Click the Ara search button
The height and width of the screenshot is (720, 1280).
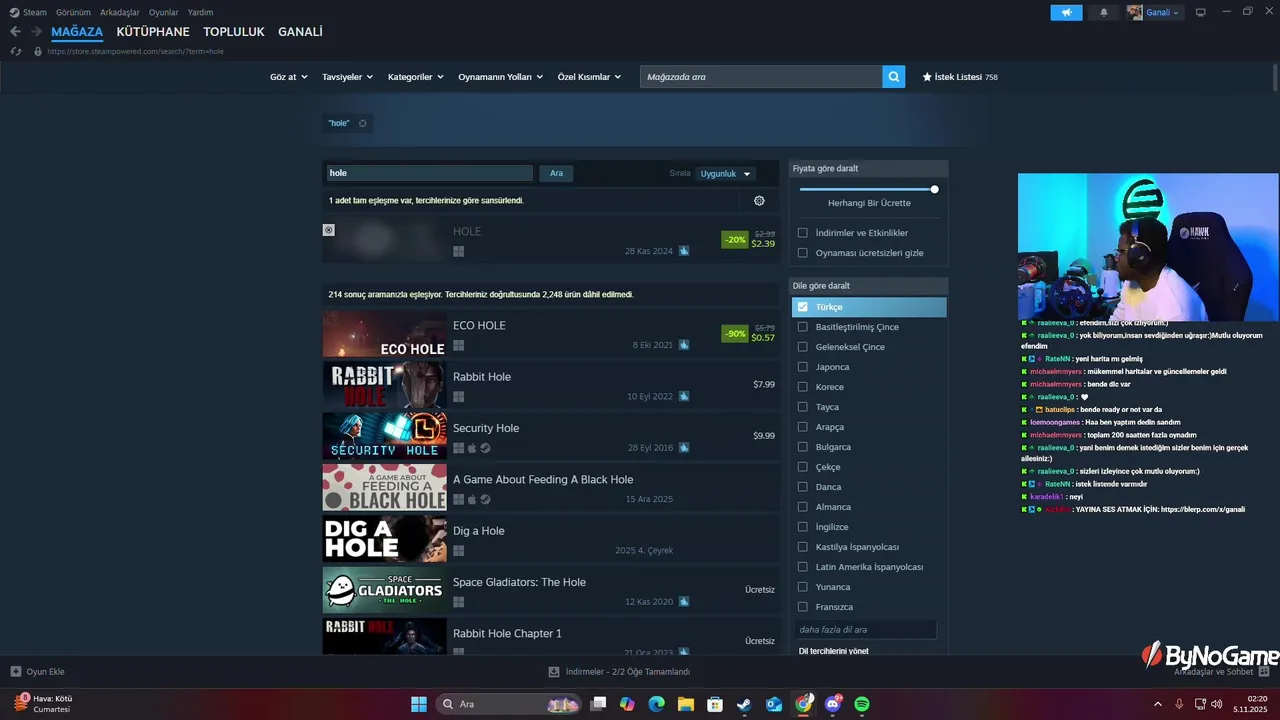tap(556, 173)
